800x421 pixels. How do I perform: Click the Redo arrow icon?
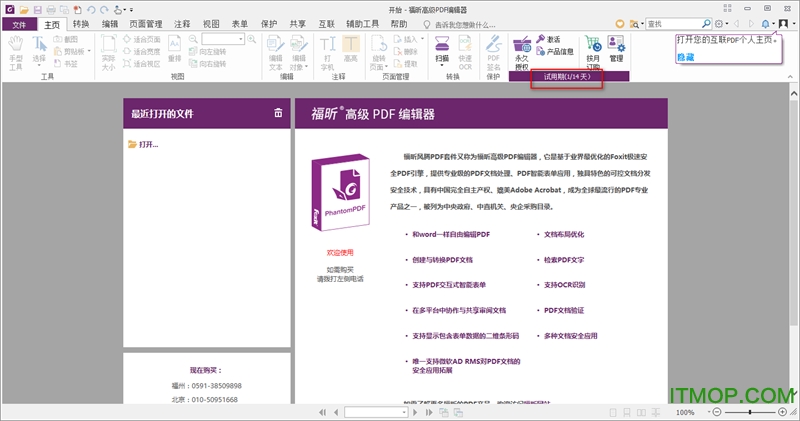pos(104,10)
